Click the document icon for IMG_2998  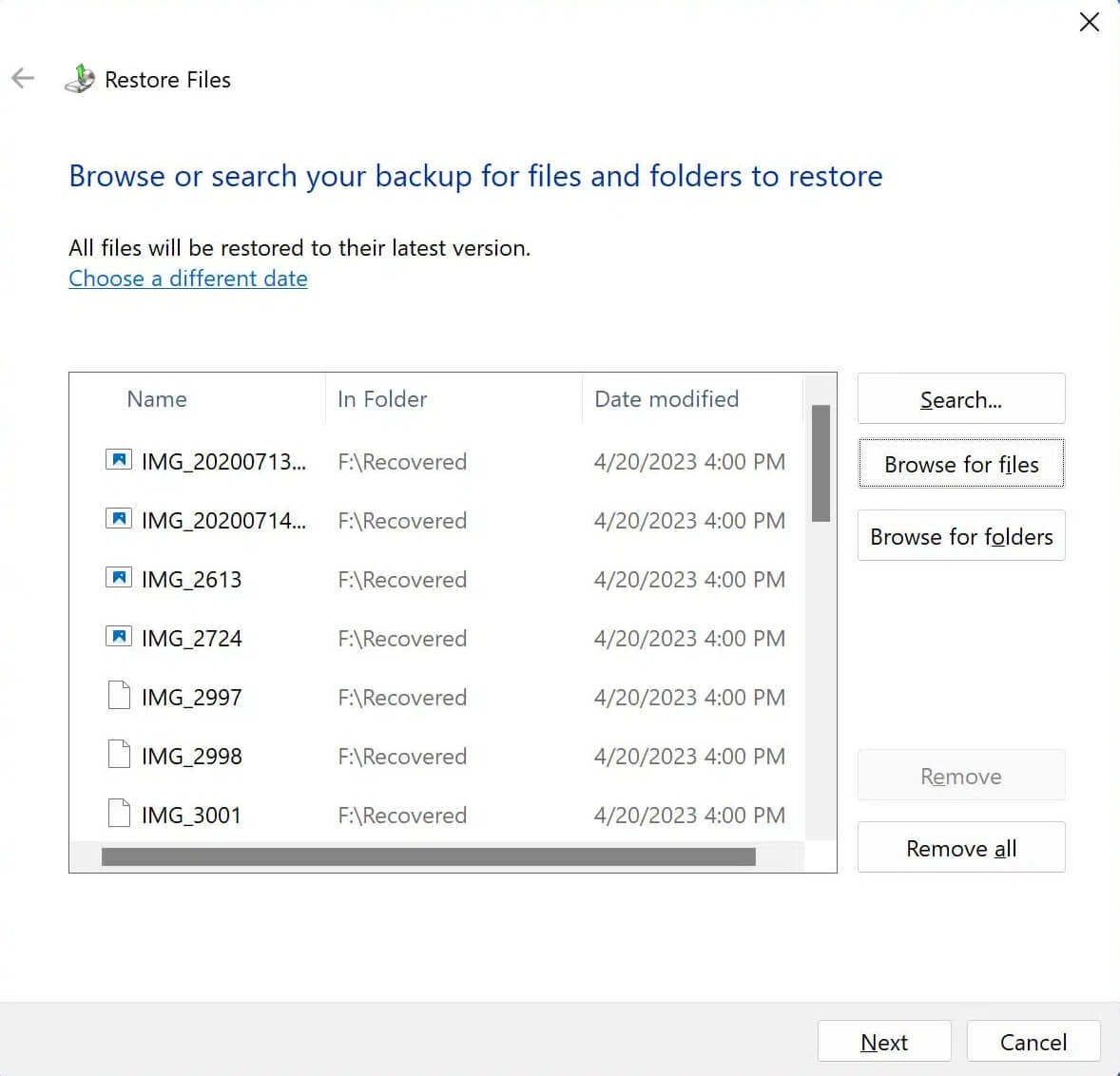pos(118,754)
